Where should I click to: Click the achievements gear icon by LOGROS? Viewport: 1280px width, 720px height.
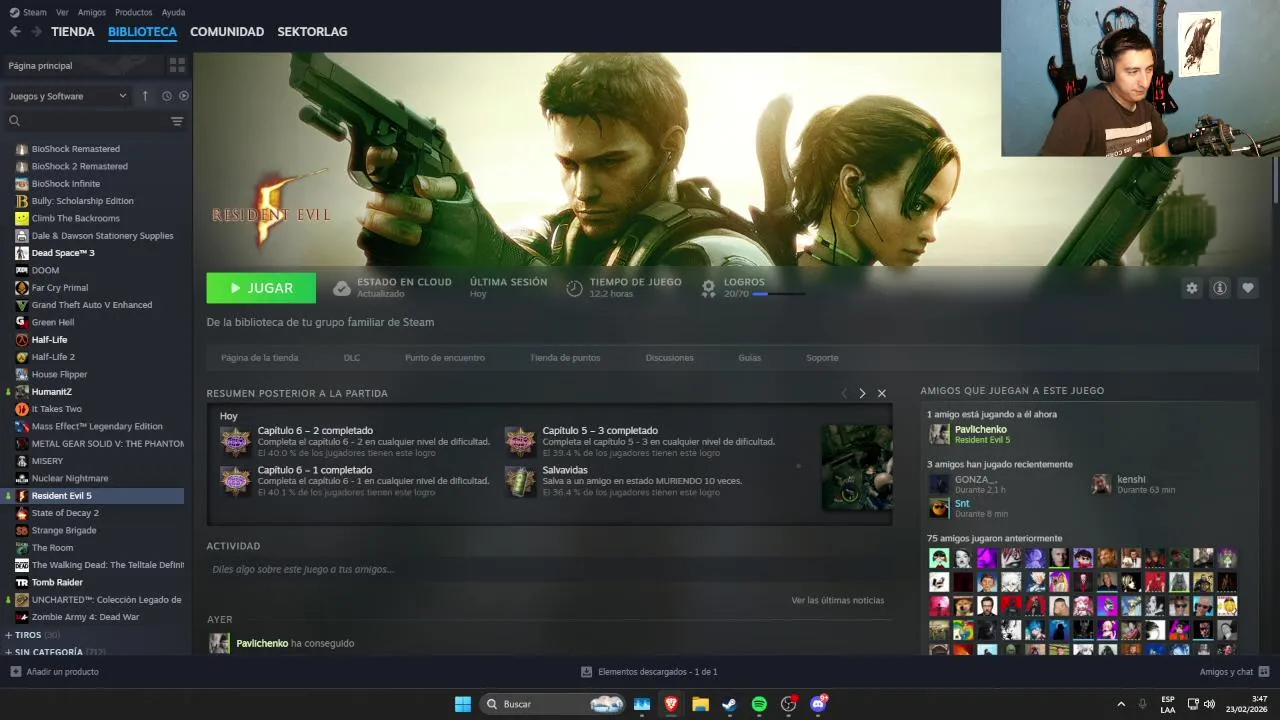[708, 288]
